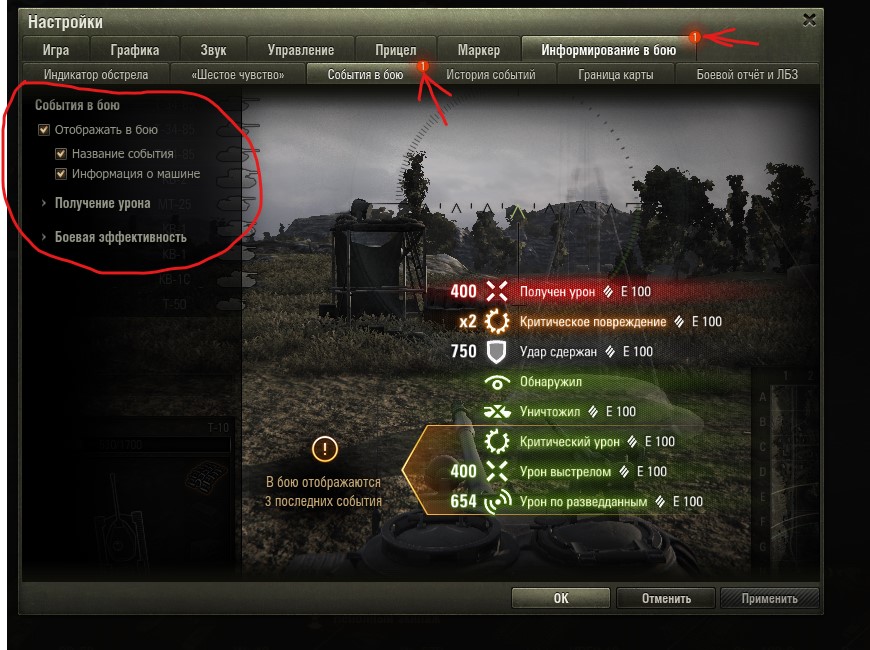The image size is (870, 650).
Task: Click the green gear icon for Критический урон
Action: 497,442
